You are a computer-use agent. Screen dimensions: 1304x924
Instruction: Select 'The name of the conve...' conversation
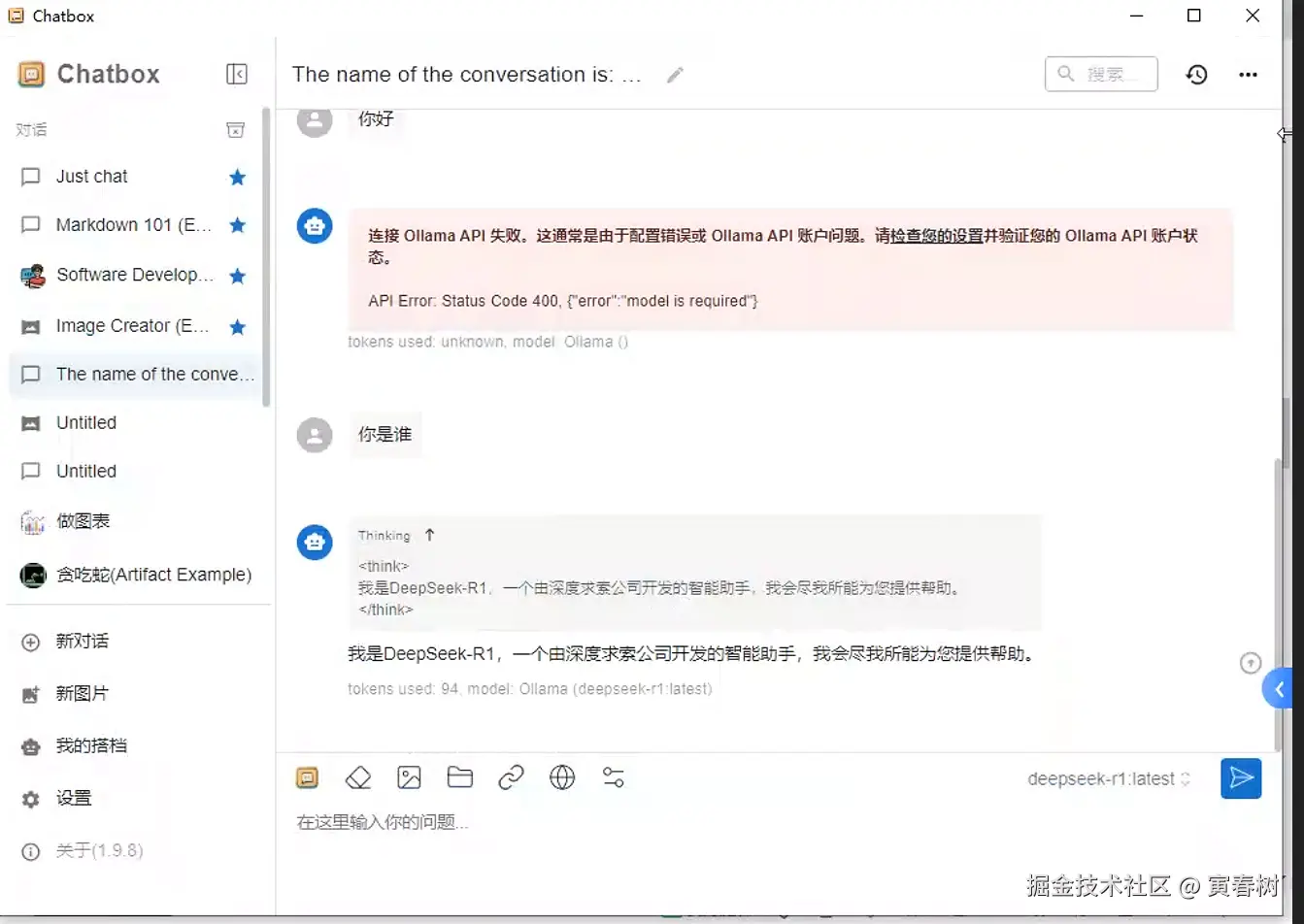136,375
